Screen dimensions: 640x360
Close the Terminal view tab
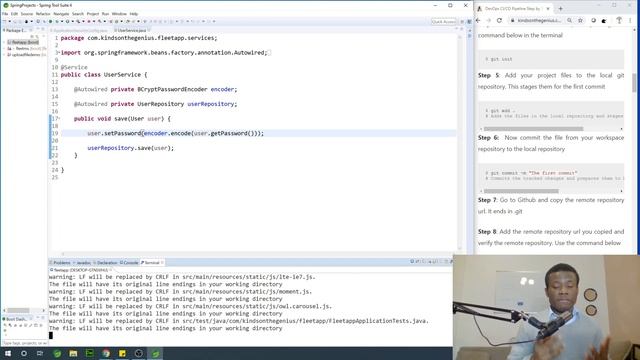(x=162, y=262)
